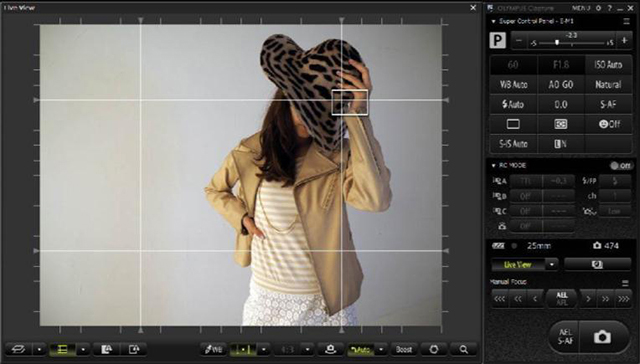Open the MENU item in title bar
Screen dimensions: 640x364
click(581, 8)
